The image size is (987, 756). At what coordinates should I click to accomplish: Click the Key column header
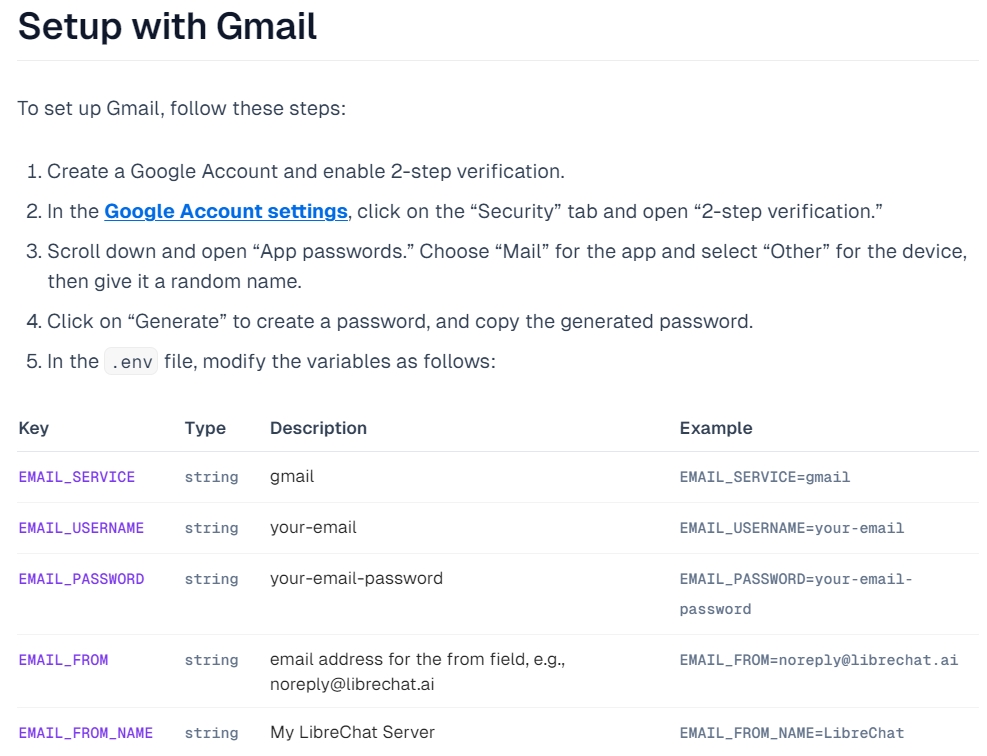click(x=34, y=428)
